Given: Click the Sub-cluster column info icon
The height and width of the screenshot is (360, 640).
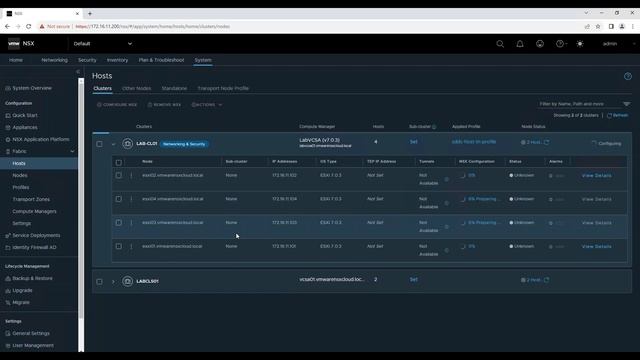Looking at the screenshot, I should point(434,127).
